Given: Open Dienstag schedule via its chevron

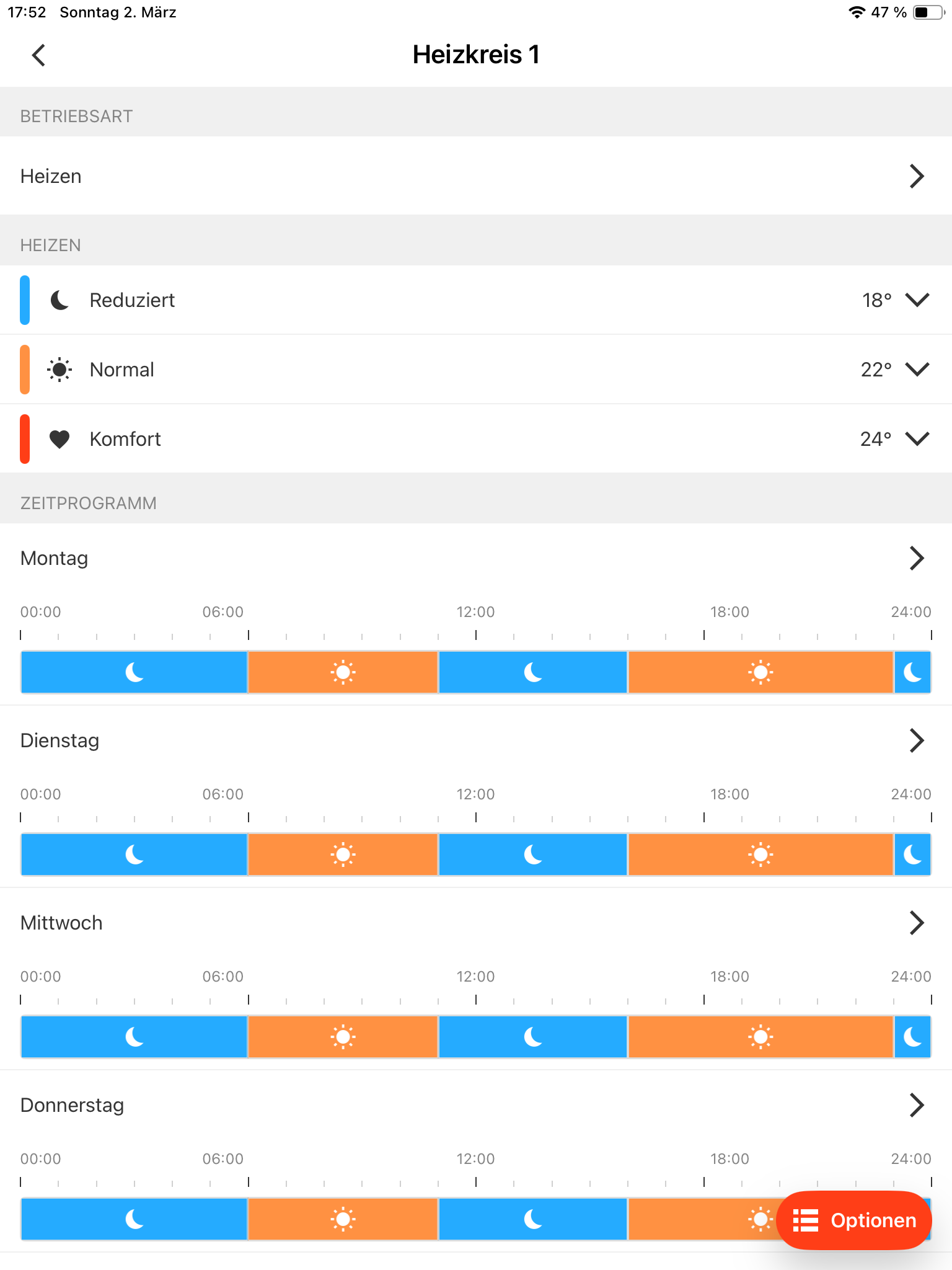Looking at the screenshot, I should coord(917,740).
